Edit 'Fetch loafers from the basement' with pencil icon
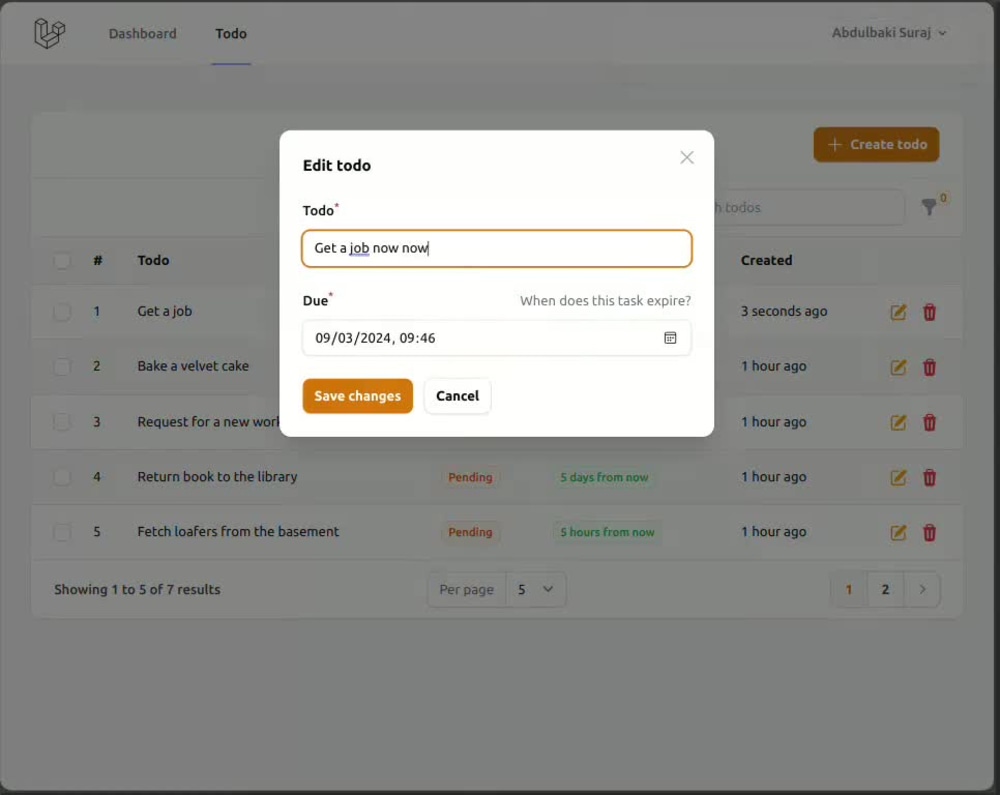Viewport: 1000px width, 795px height. coord(897,532)
